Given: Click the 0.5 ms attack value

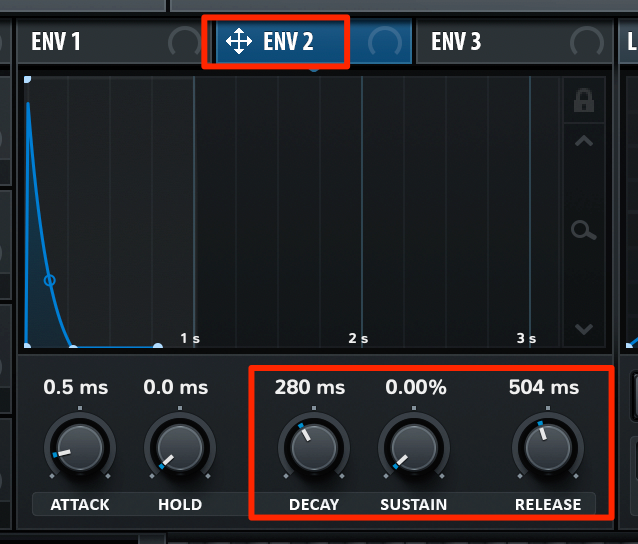Looking at the screenshot, I should click(x=76, y=387).
